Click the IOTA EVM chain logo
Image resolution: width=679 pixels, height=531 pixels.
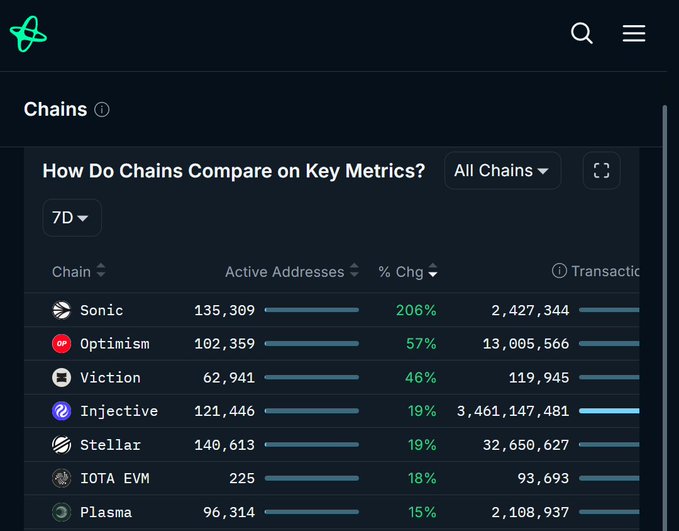click(x=61, y=479)
